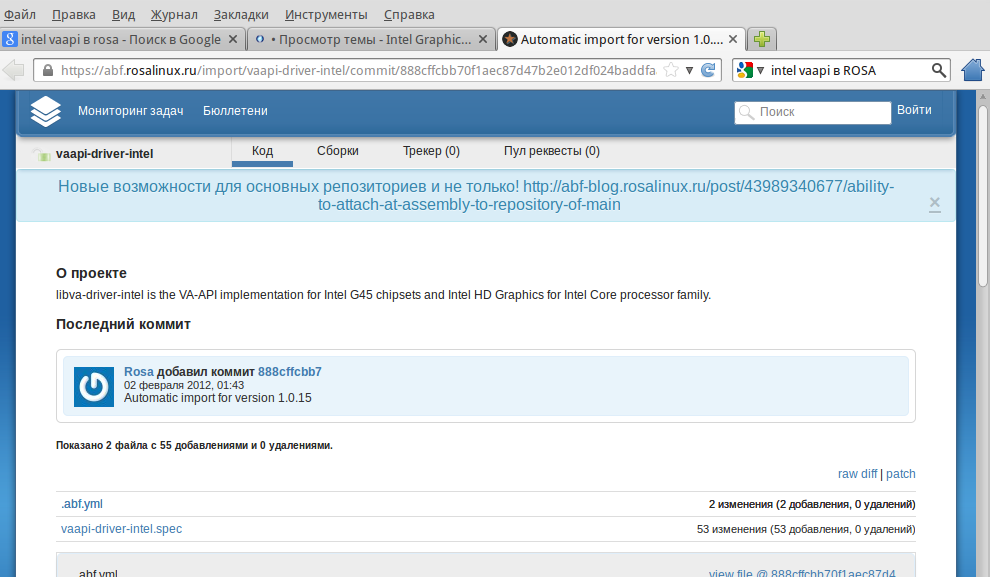Viewport: 990px width, 577px height.
Task: Select the Код tab
Action: (262, 152)
